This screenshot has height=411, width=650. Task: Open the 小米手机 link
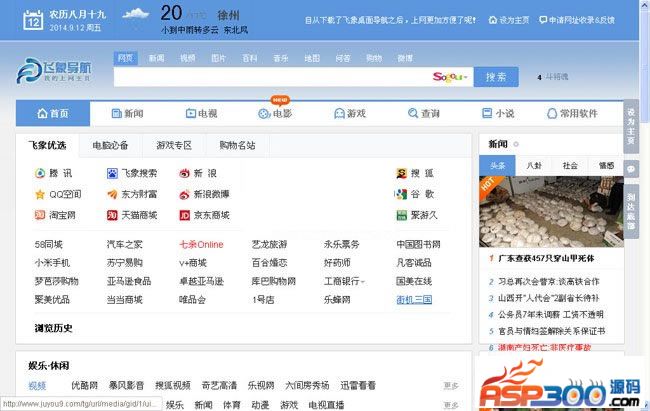point(52,263)
